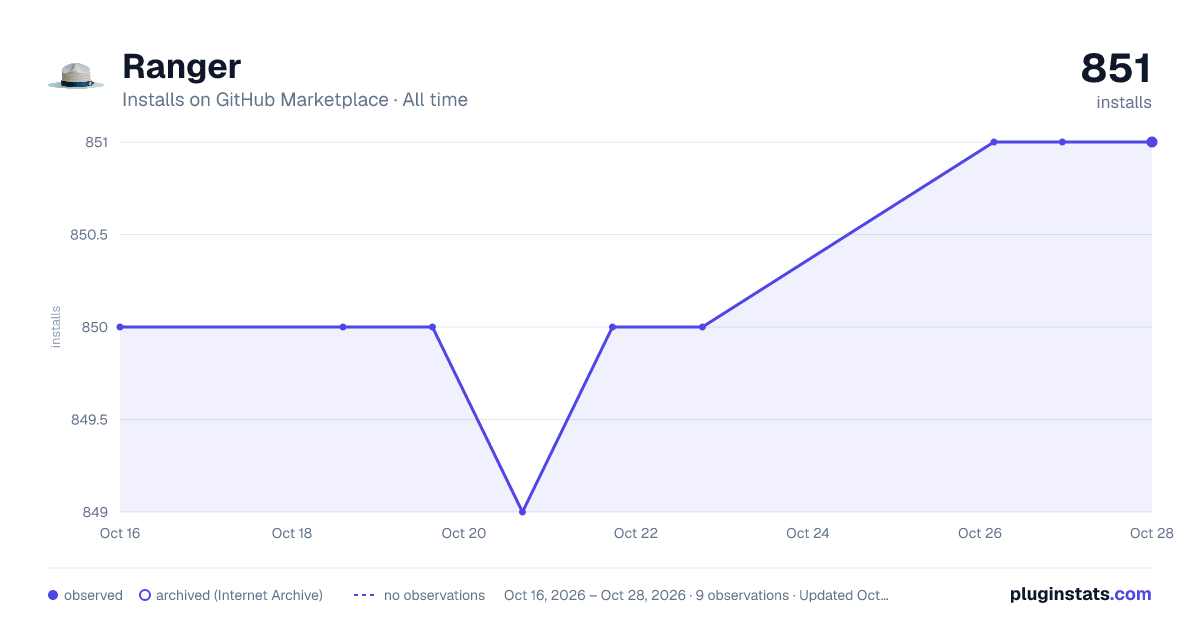
Task: Click the 851 data point near Oct 27
Action: [x=1062, y=142]
